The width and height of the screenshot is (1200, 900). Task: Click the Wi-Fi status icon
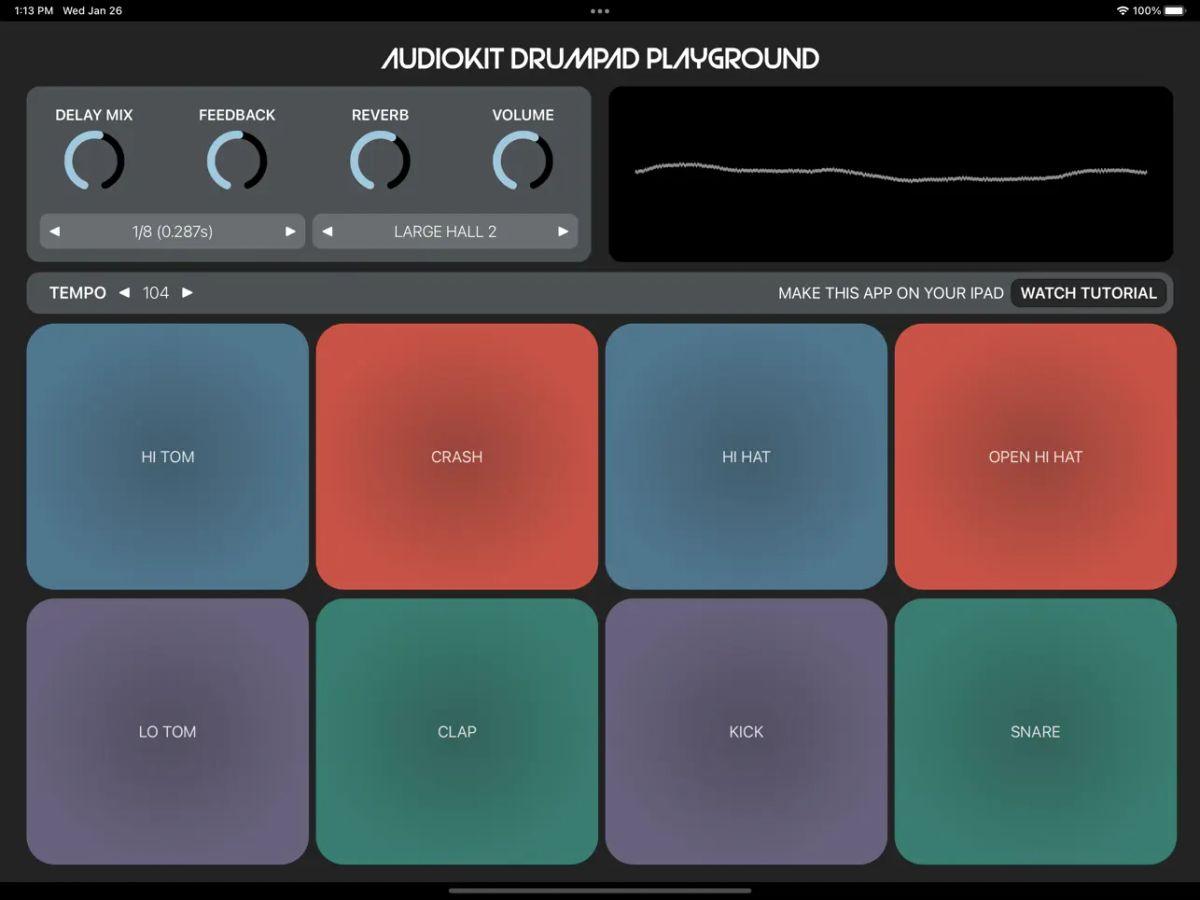coord(1122,10)
